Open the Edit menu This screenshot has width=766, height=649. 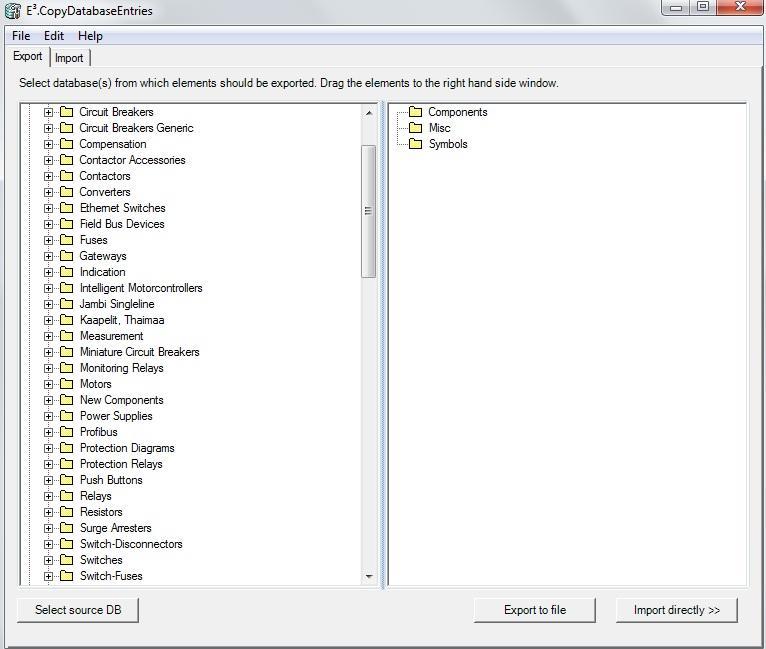(54, 36)
